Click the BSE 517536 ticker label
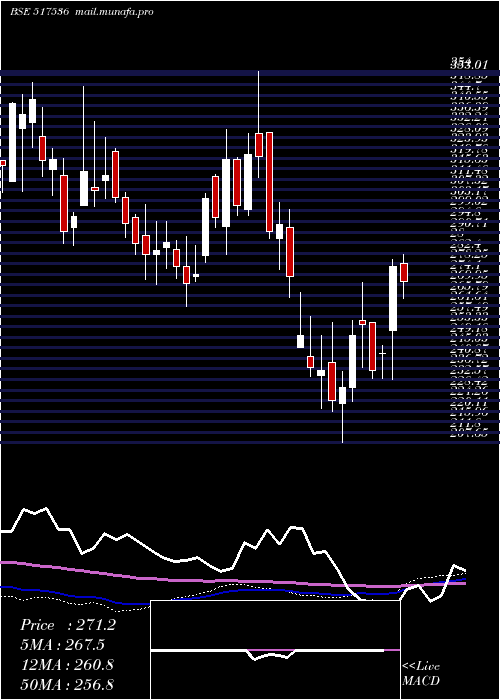 39,12
